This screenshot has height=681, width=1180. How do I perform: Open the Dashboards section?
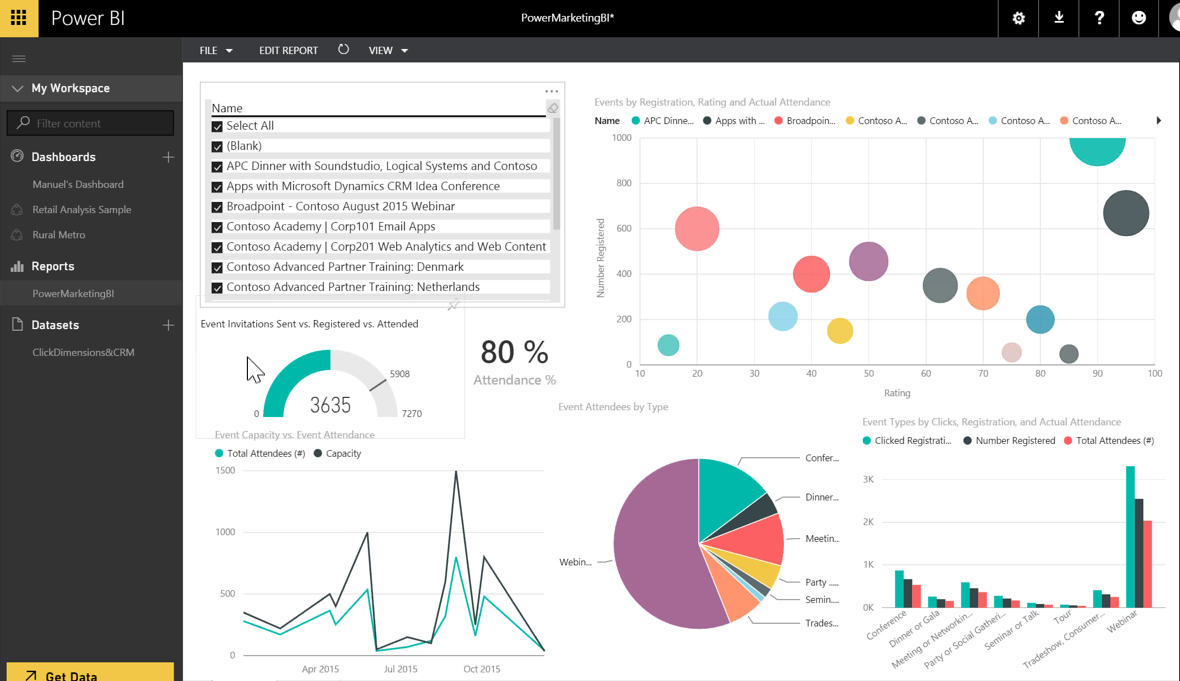(x=63, y=157)
